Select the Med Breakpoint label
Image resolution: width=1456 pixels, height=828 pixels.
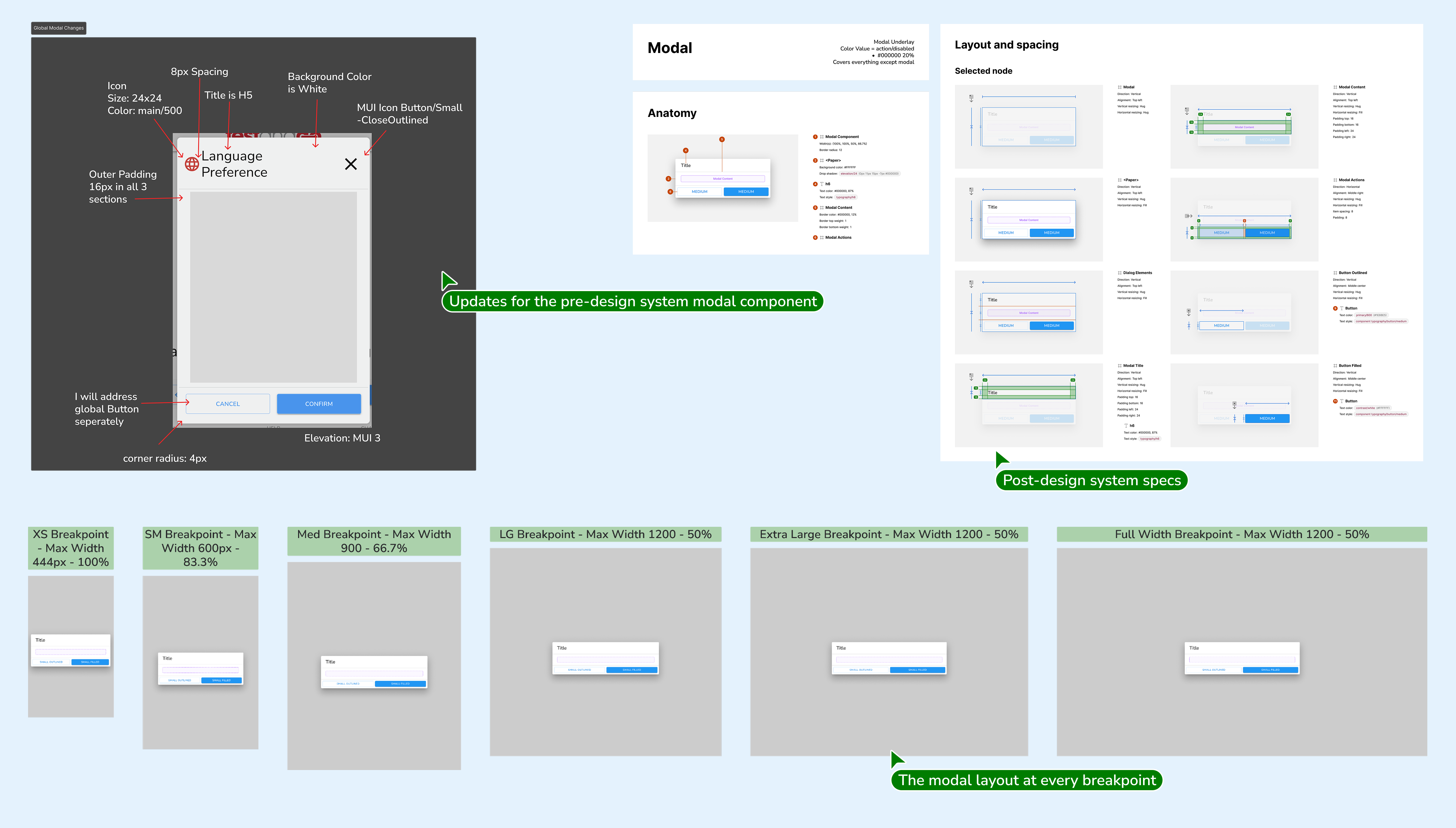click(374, 541)
